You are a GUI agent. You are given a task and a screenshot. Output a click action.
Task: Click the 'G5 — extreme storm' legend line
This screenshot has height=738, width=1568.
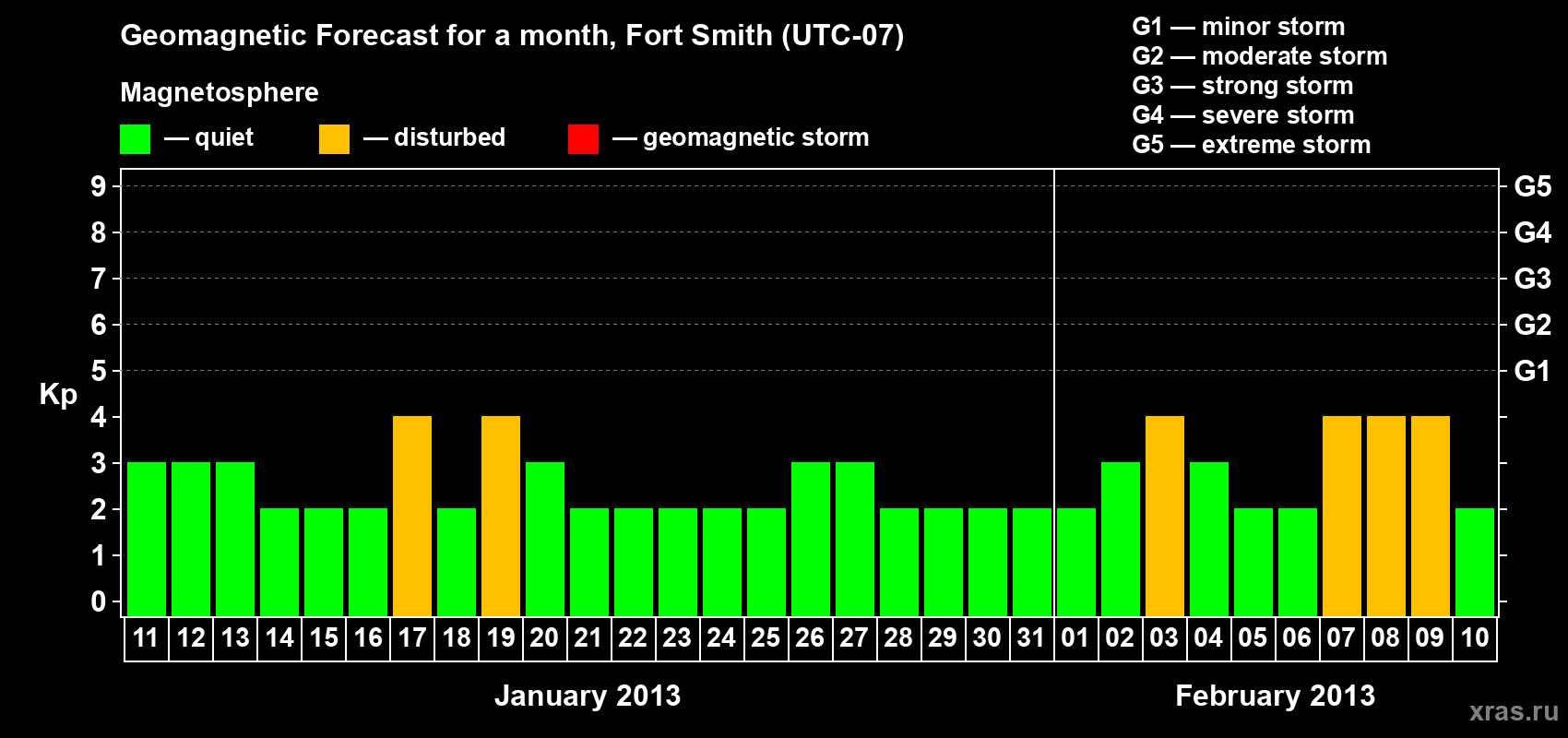[x=1252, y=145]
